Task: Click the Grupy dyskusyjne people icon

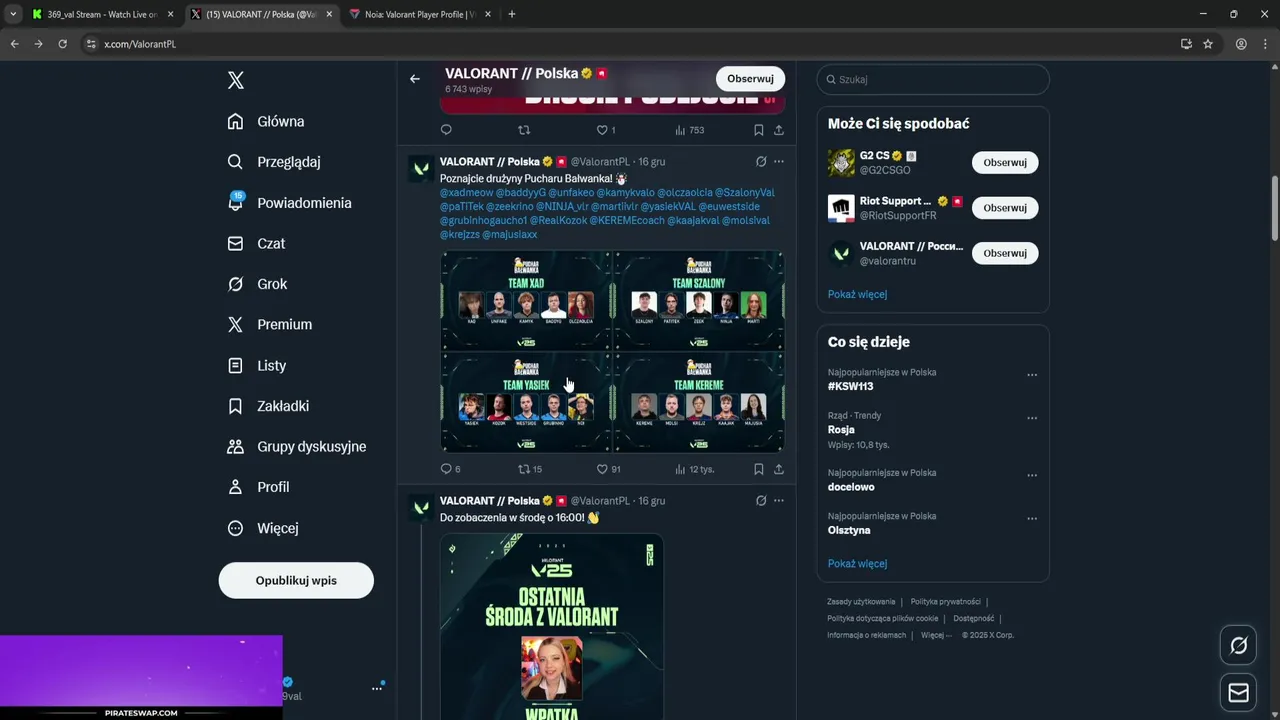Action: pyautogui.click(x=235, y=447)
